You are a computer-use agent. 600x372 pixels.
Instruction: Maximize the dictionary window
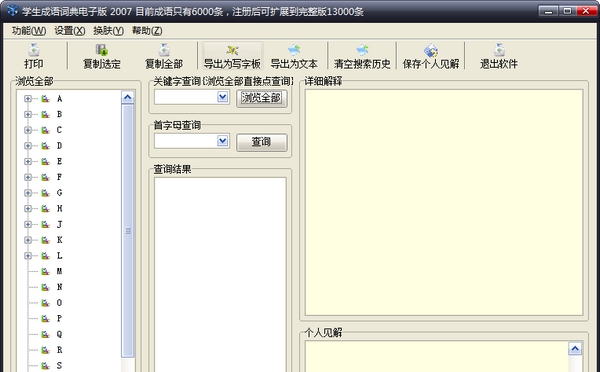point(567,11)
